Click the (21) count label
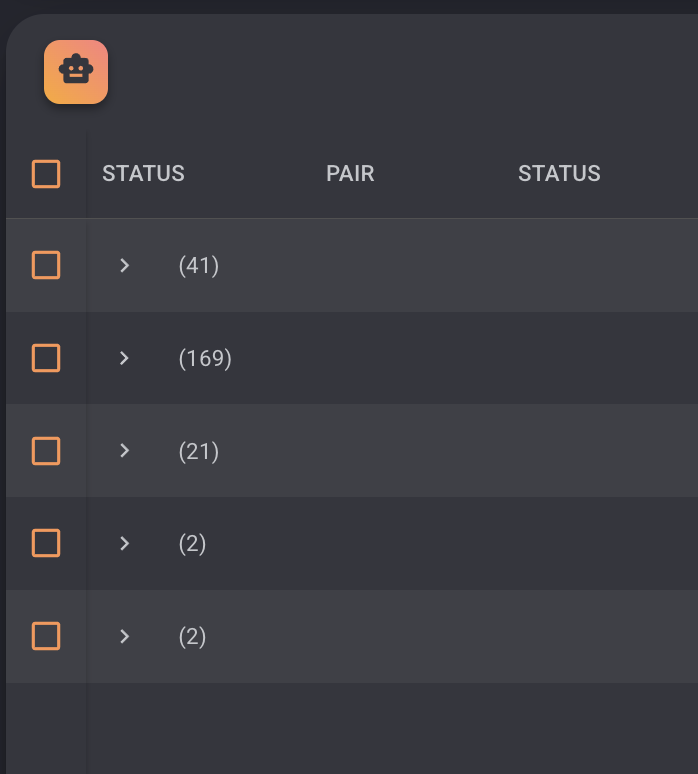 (x=199, y=451)
